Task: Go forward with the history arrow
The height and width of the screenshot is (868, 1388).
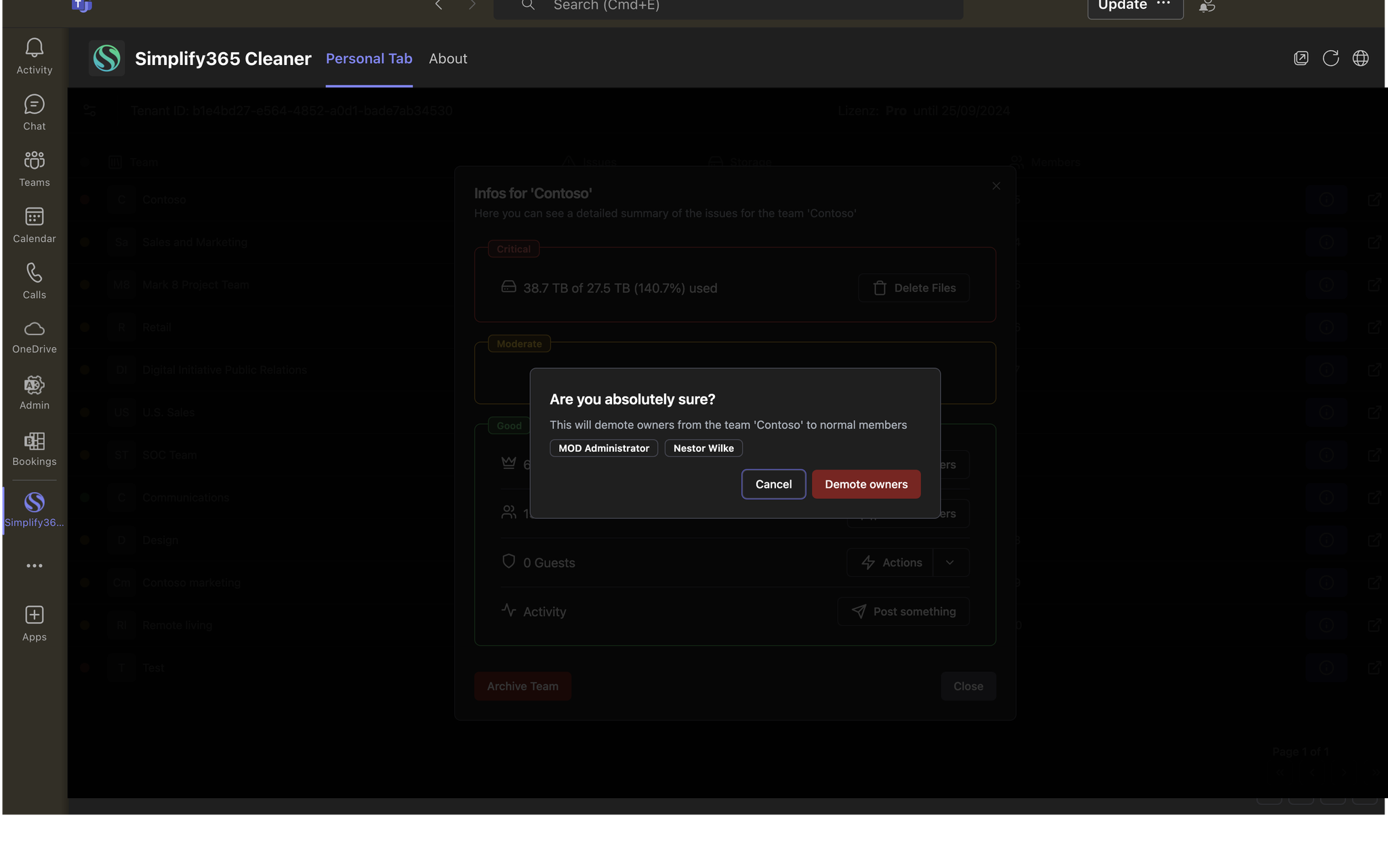Action: tap(472, 5)
